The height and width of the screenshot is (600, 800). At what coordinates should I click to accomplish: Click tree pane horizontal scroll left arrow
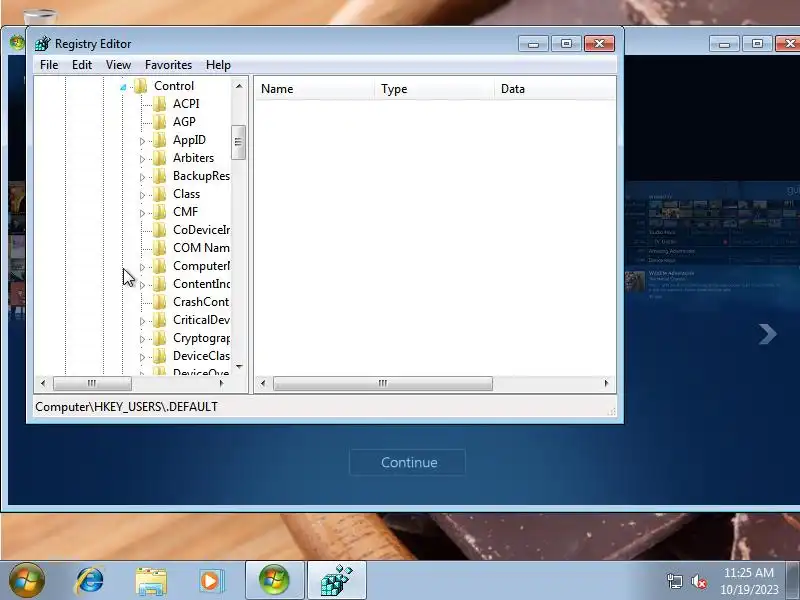click(43, 383)
